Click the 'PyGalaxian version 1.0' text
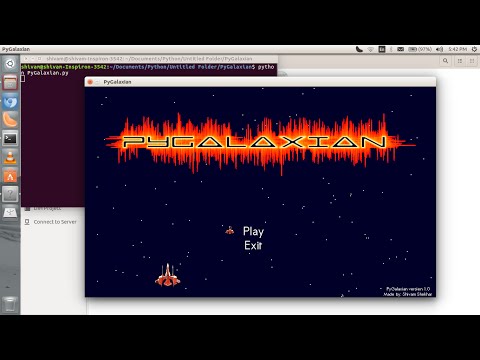 pos(408,289)
